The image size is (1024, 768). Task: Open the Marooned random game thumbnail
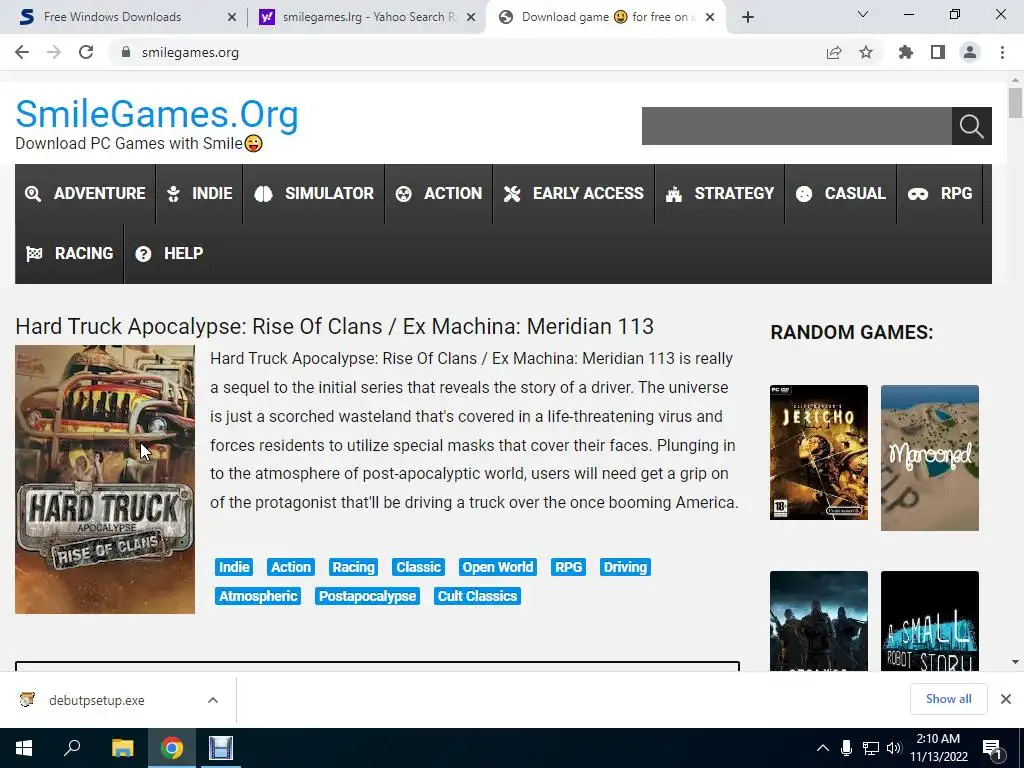pos(930,458)
